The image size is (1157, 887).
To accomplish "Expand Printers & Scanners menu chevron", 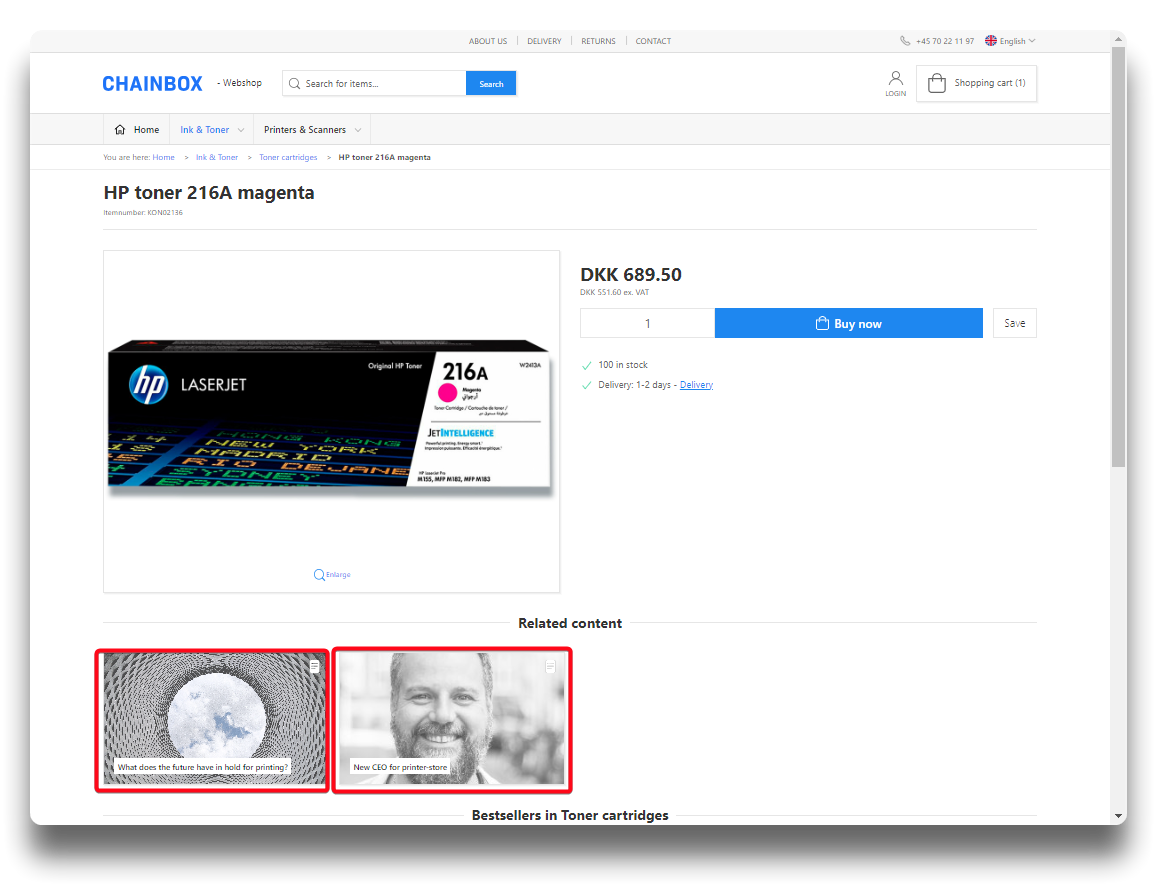I will pyautogui.click(x=358, y=131).
